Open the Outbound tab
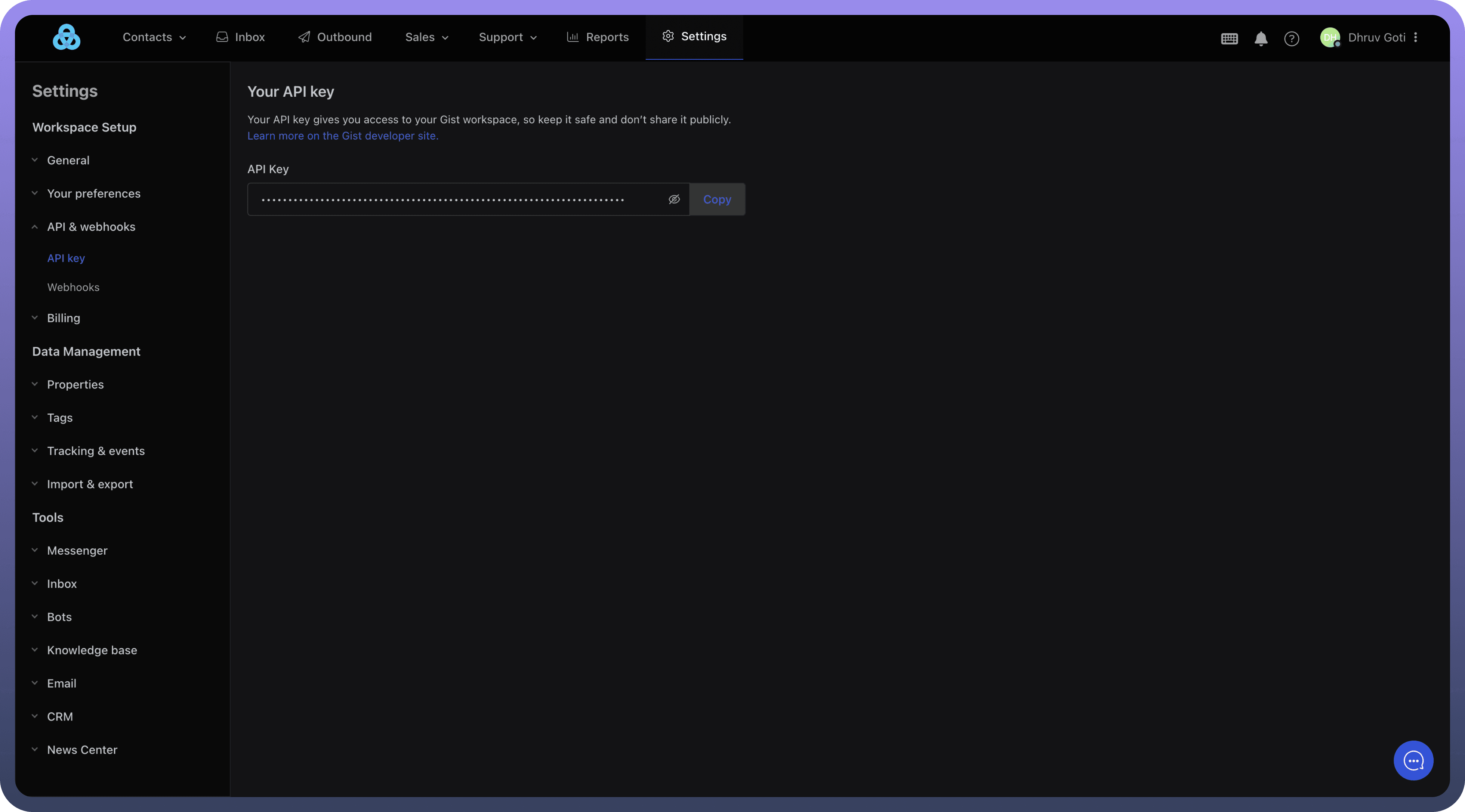 pos(335,37)
